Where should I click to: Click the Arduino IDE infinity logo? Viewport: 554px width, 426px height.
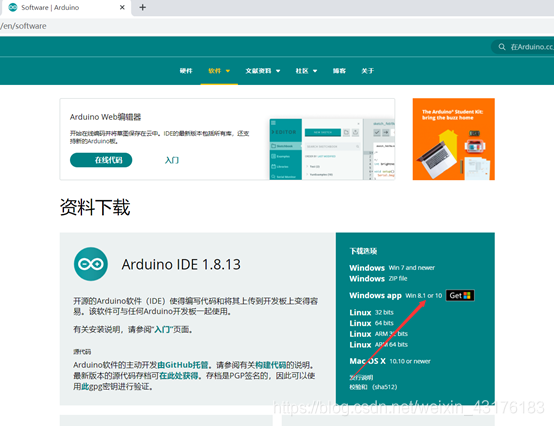[91, 264]
